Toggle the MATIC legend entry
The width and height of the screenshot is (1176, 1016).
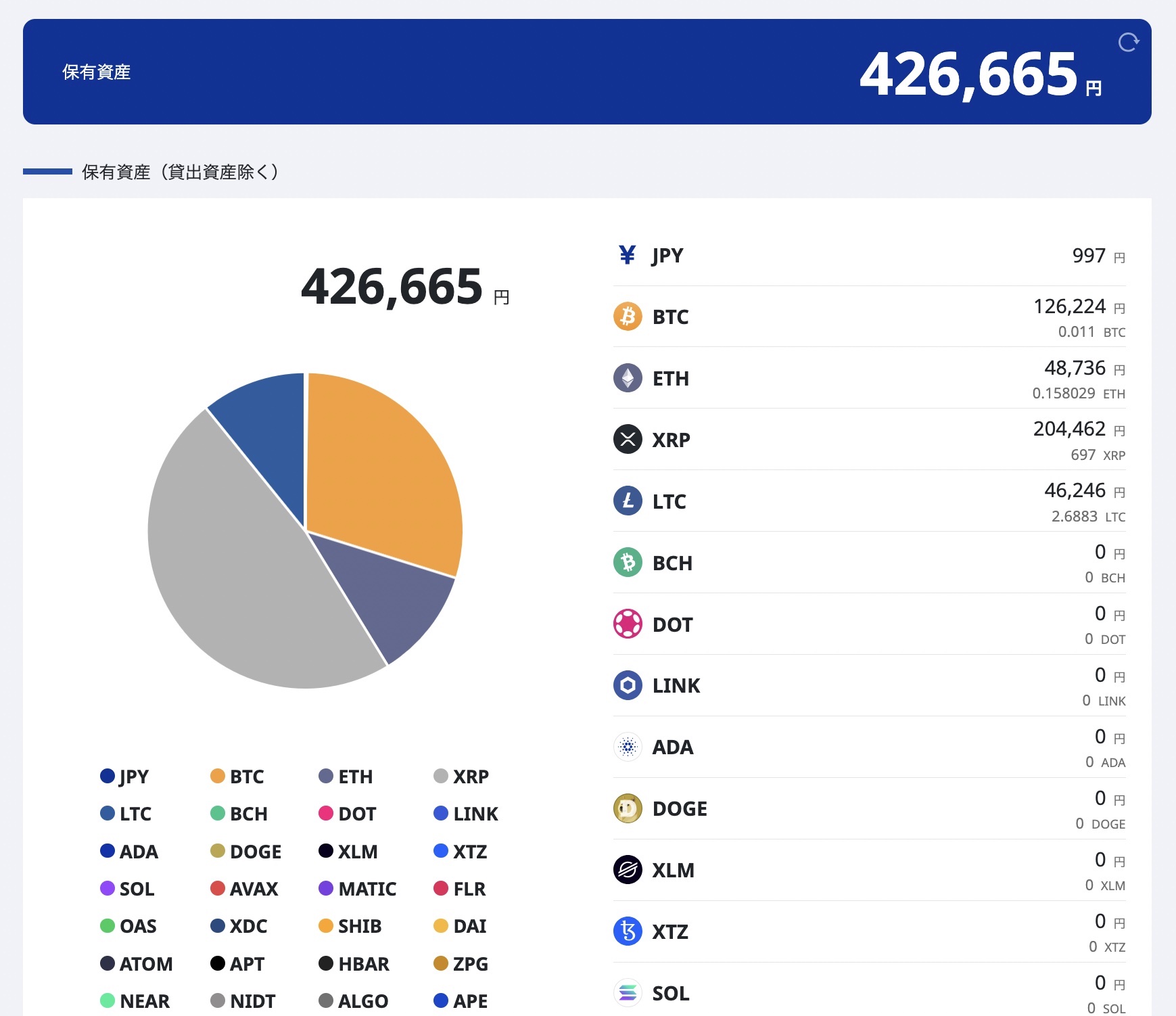(357, 889)
